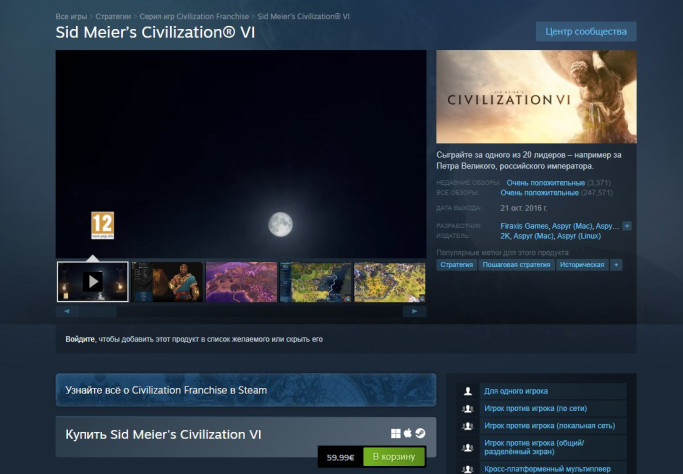Screen dimensions: 683x474
Task: Click the Apple macOS platform icon
Action: point(408,433)
